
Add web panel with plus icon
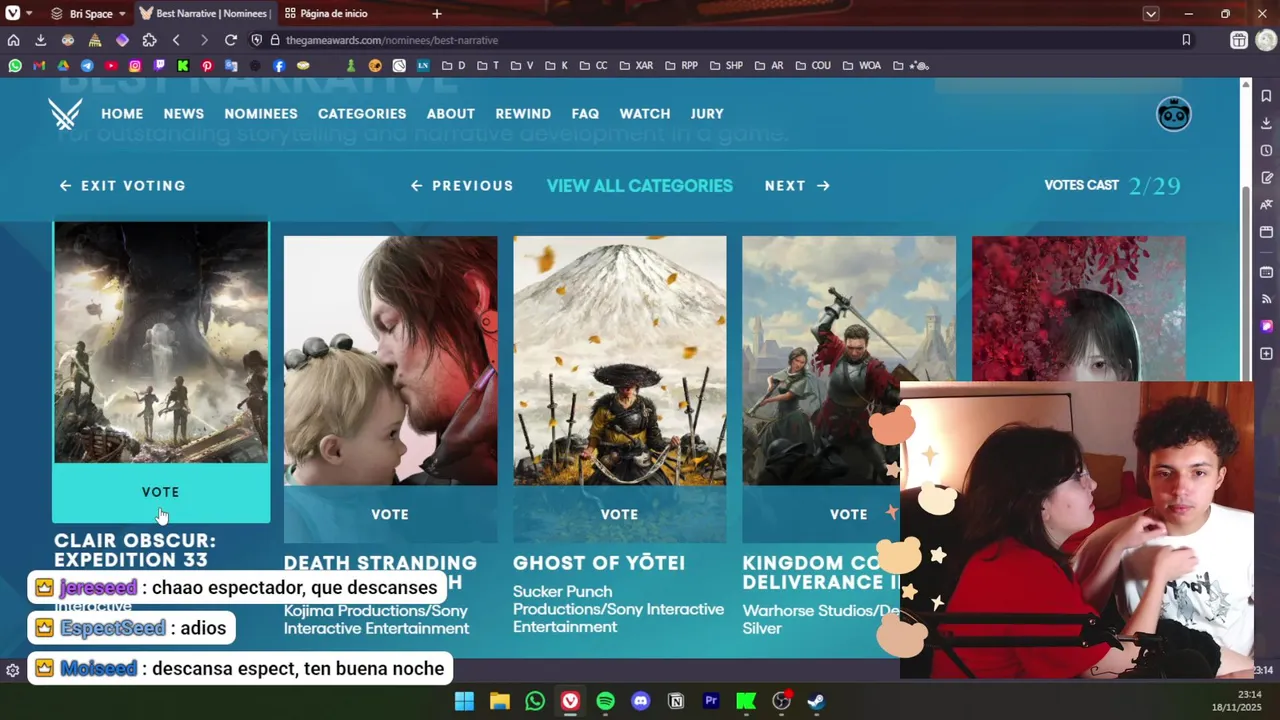coord(1266,353)
